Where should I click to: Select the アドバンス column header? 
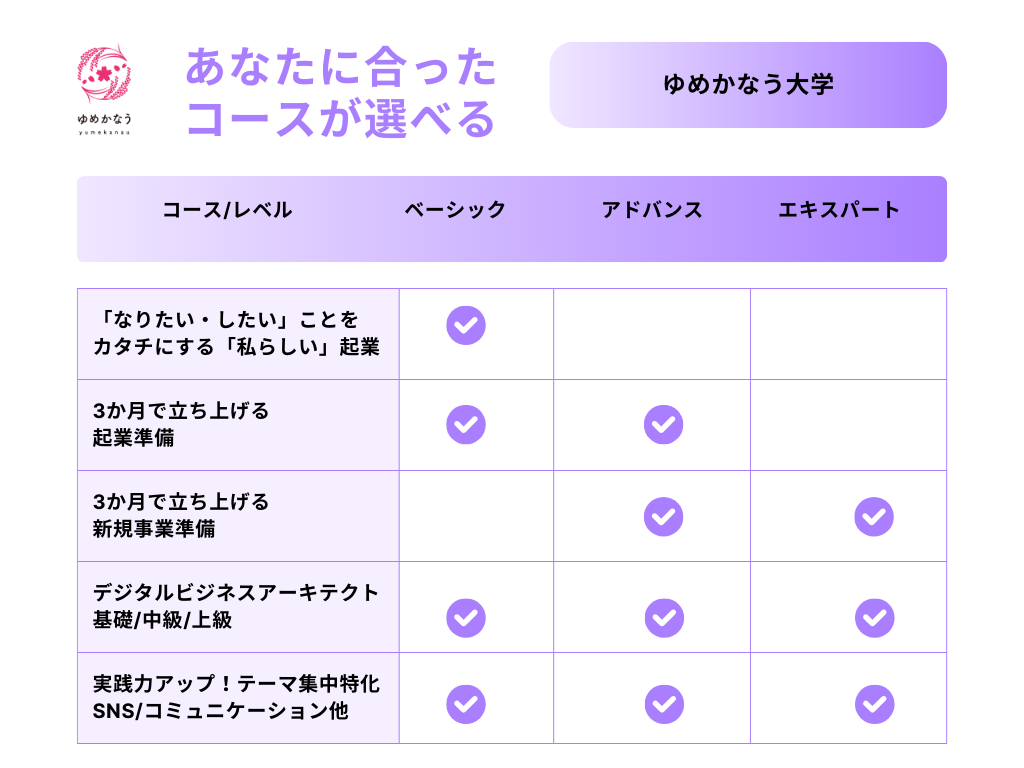click(652, 210)
